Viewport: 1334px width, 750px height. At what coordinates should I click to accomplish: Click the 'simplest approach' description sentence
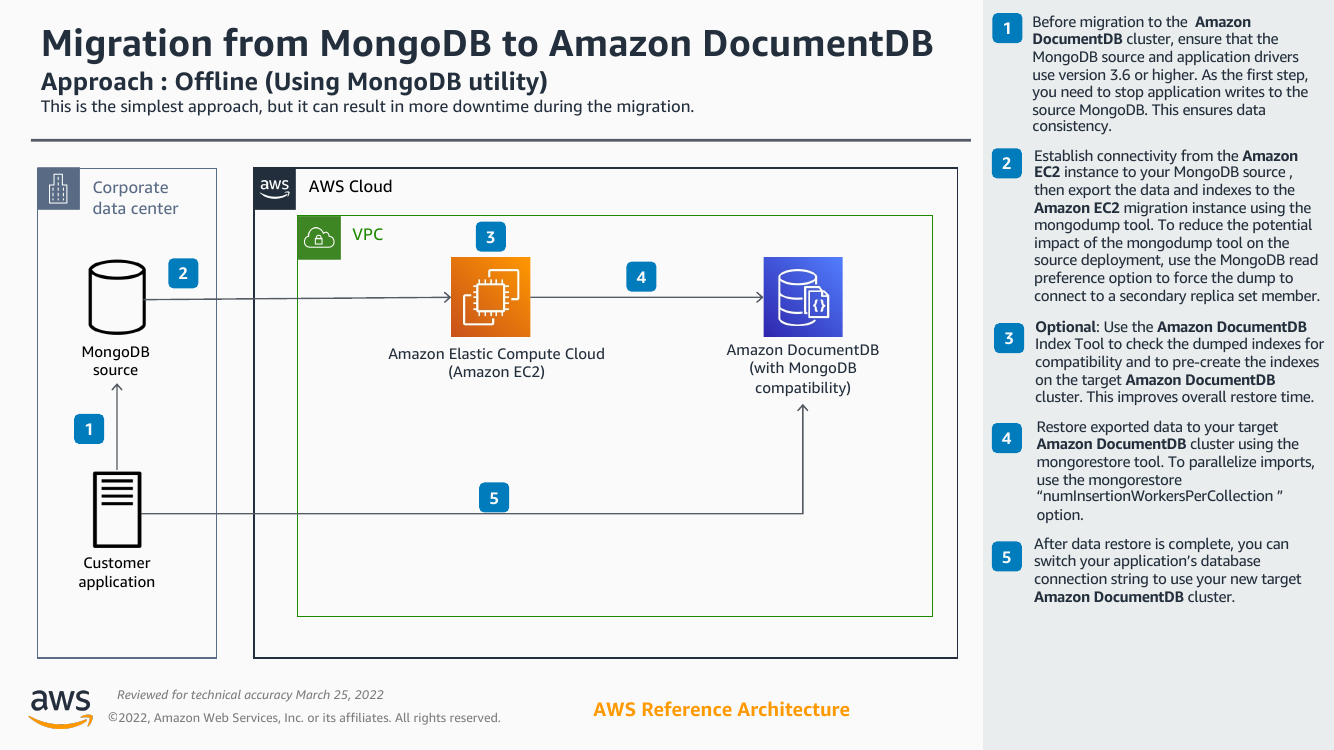pyautogui.click(x=367, y=106)
